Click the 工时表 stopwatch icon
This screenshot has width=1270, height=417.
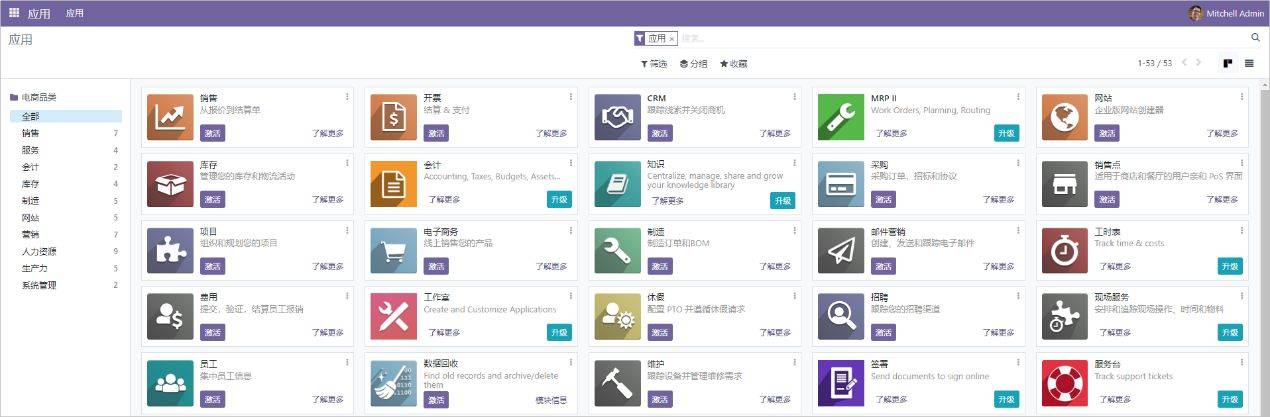coord(1065,250)
